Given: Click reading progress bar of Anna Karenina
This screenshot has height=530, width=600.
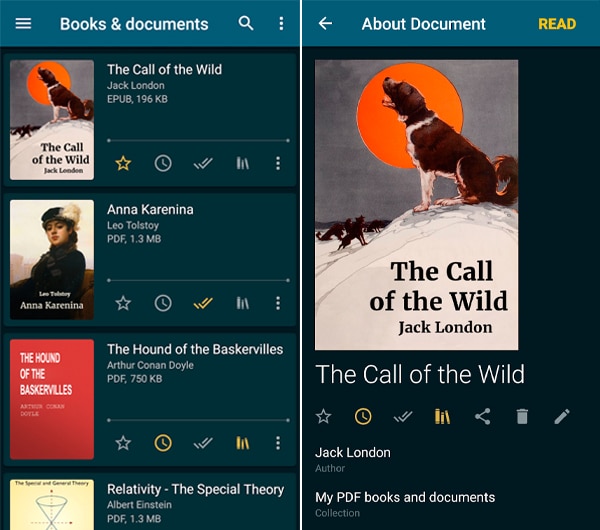Looking at the screenshot, I should pyautogui.click(x=198, y=280).
